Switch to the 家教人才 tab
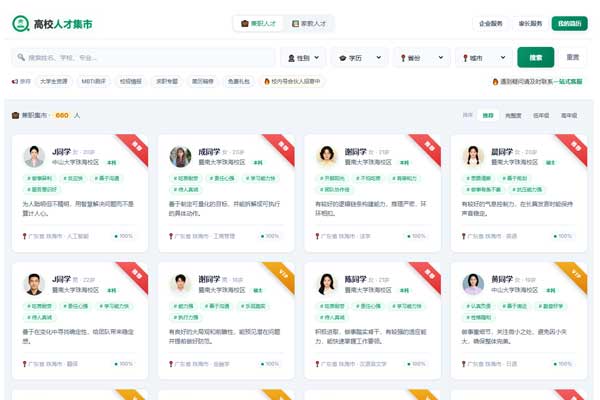The image size is (600, 400). pyautogui.click(x=309, y=24)
